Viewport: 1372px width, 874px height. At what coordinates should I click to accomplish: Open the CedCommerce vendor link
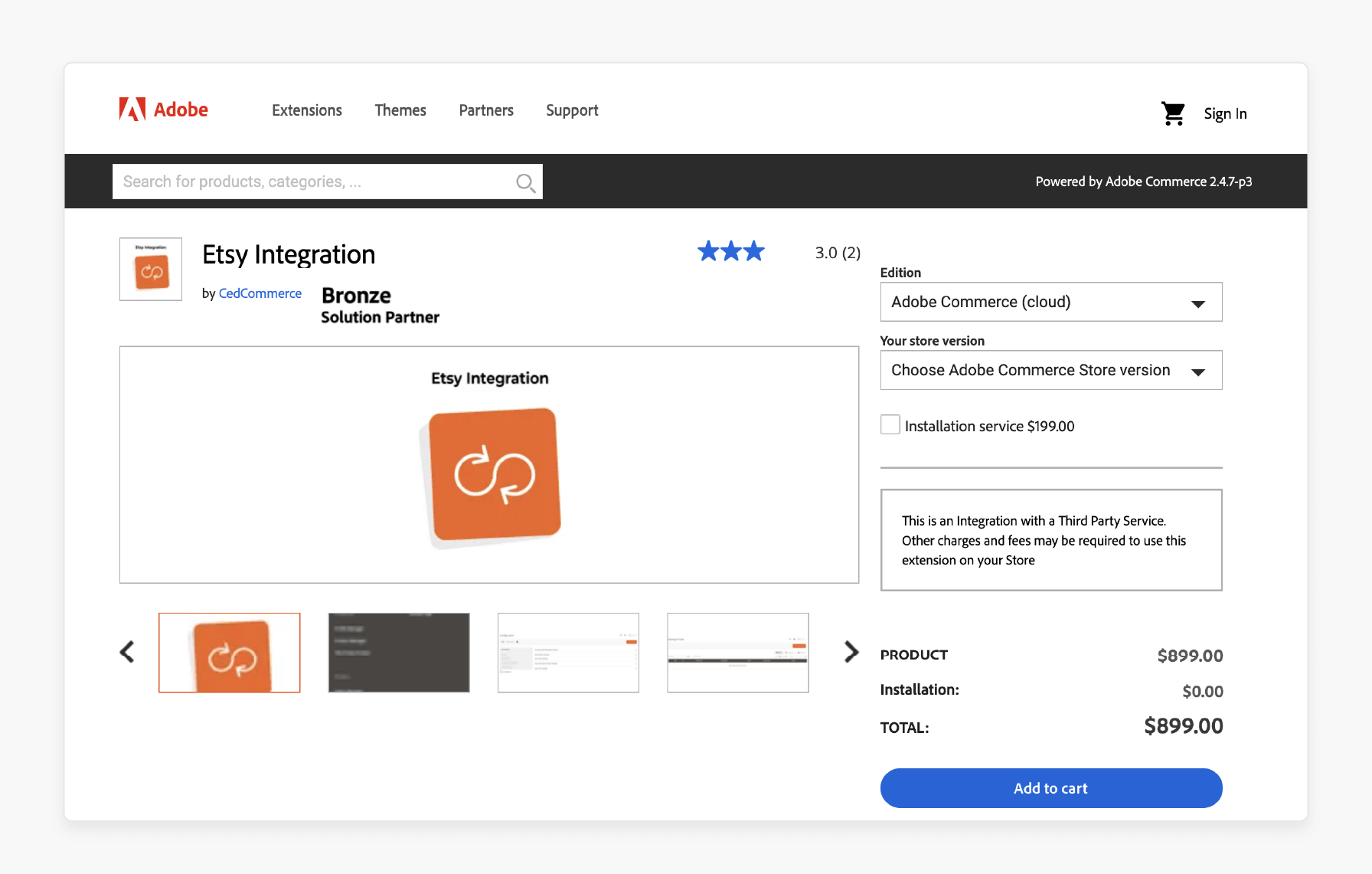[x=260, y=293]
